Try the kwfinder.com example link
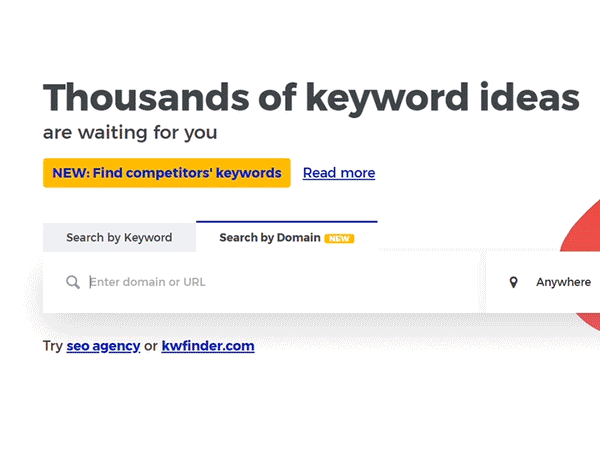 click(208, 346)
